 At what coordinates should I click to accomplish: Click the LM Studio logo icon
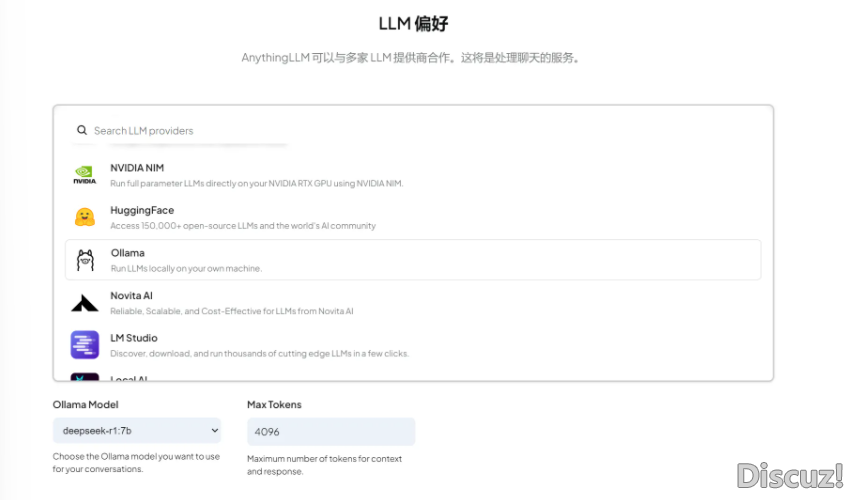point(84,344)
